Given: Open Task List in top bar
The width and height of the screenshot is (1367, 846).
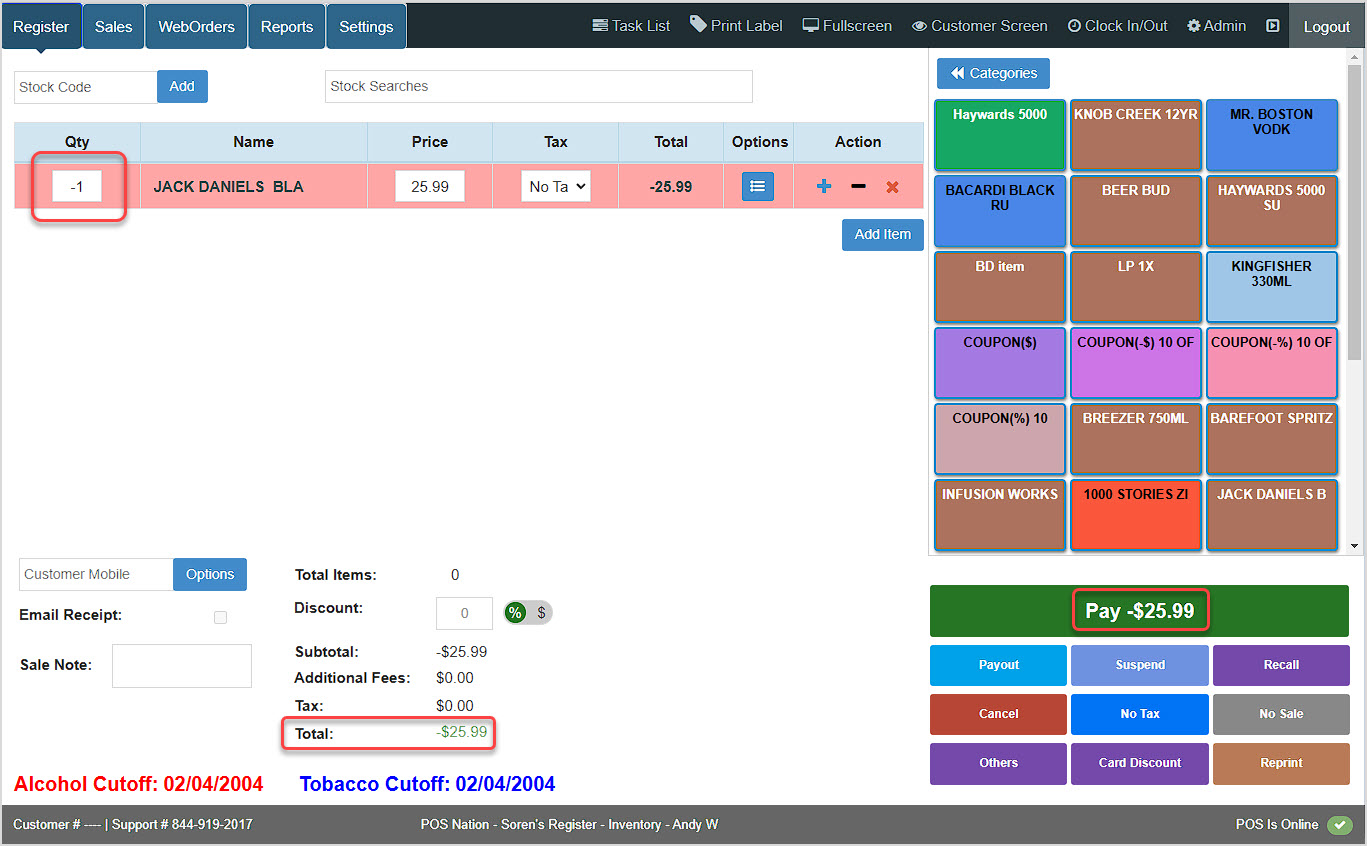Looking at the screenshot, I should tap(631, 26).
